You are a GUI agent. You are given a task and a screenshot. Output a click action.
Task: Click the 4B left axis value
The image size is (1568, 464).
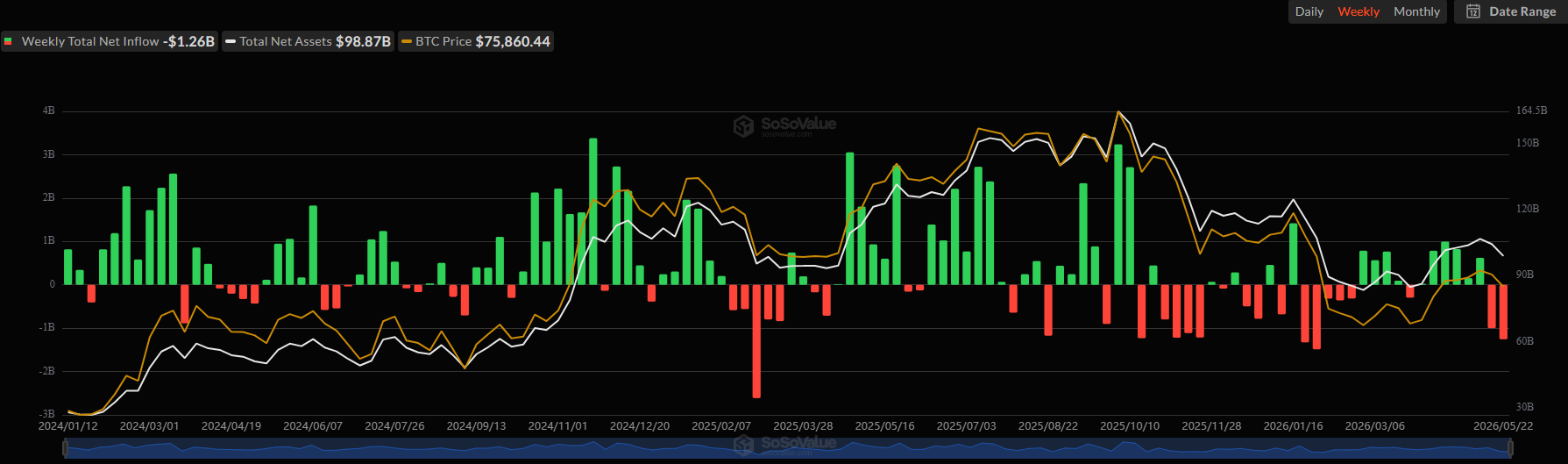point(48,111)
